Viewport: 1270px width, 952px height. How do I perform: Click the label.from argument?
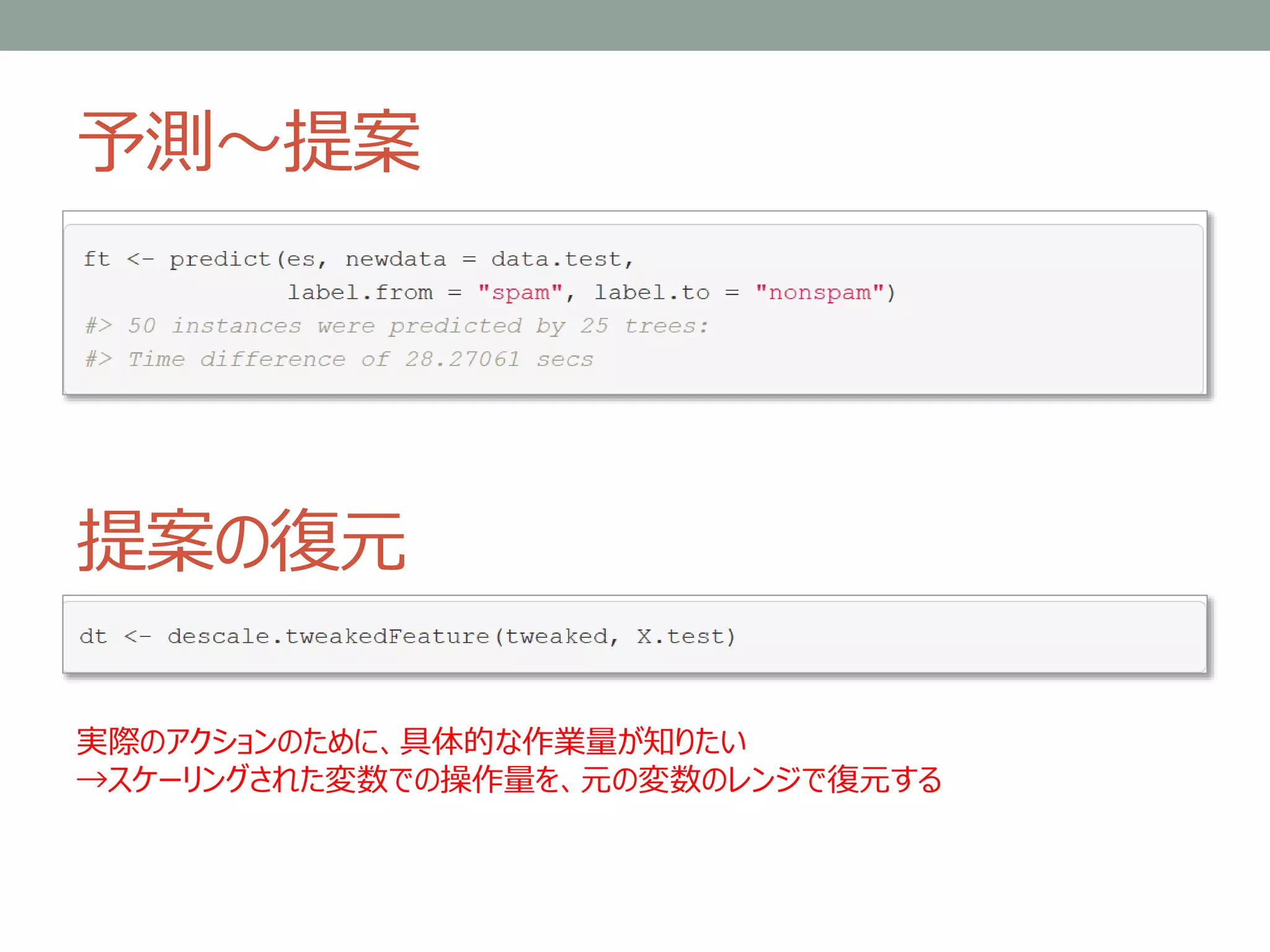click(360, 293)
